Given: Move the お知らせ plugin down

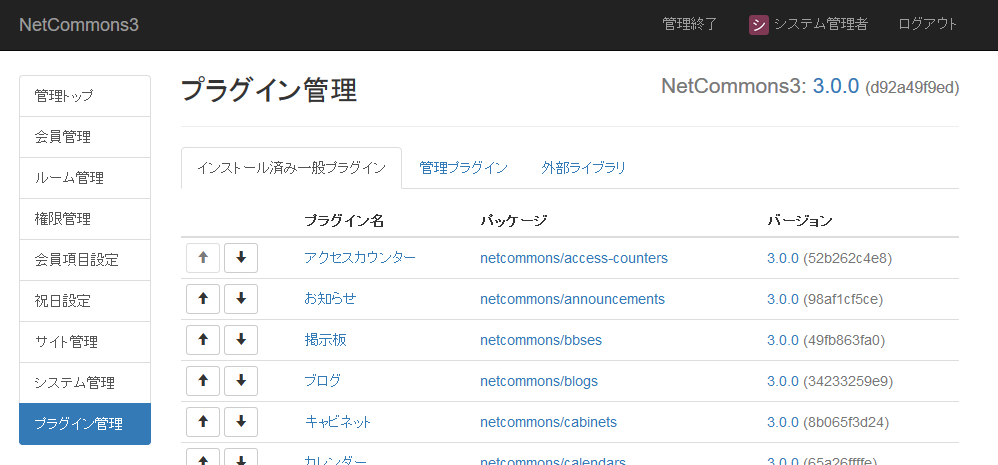Looking at the screenshot, I should (x=241, y=299).
